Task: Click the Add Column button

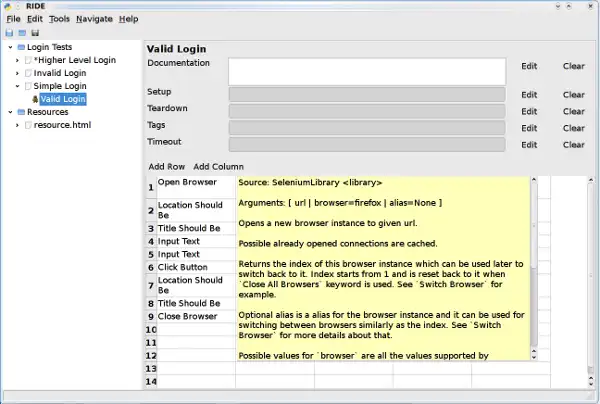Action: click(218, 167)
